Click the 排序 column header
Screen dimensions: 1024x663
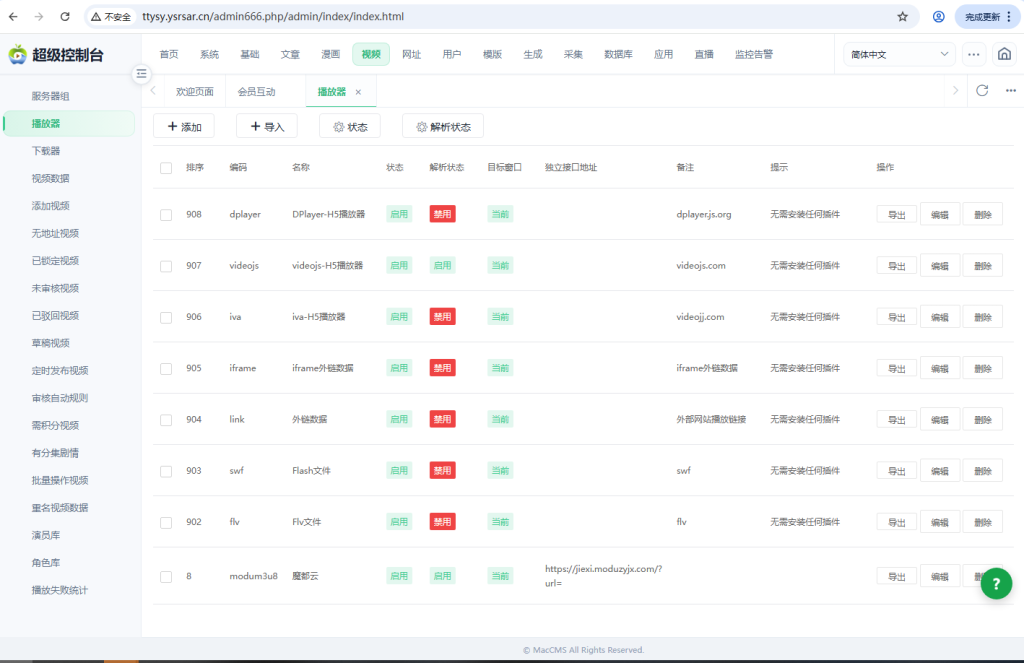point(195,167)
